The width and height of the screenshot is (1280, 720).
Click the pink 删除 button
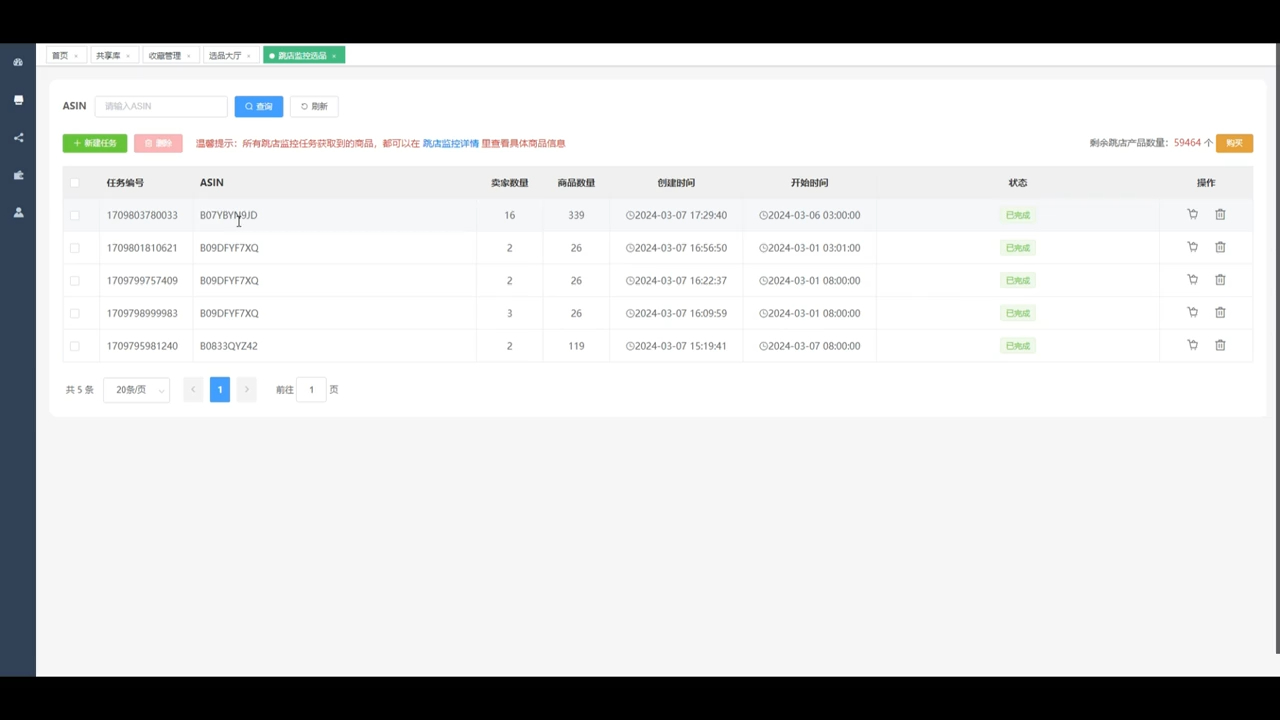click(158, 143)
